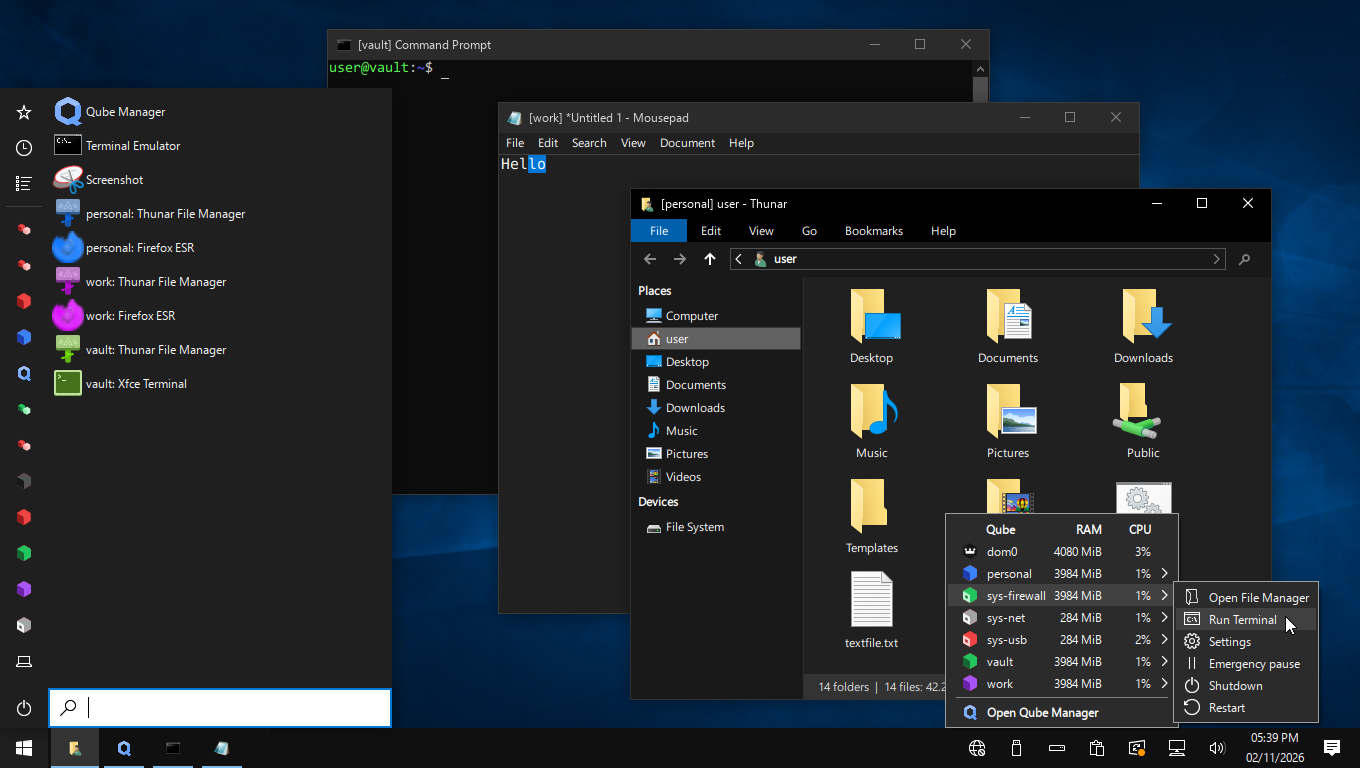Open the Favorites star in start sidebar
1360x768 pixels.
tap(24, 113)
